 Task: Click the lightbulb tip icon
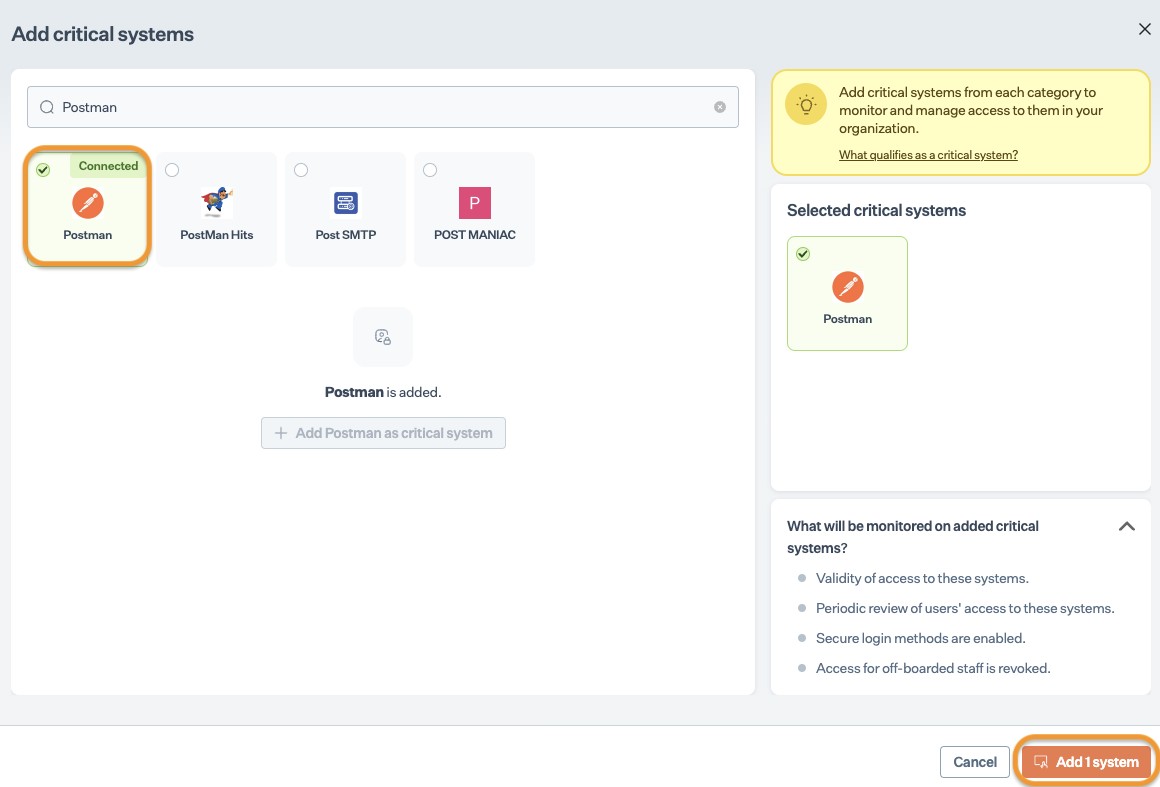[806, 104]
